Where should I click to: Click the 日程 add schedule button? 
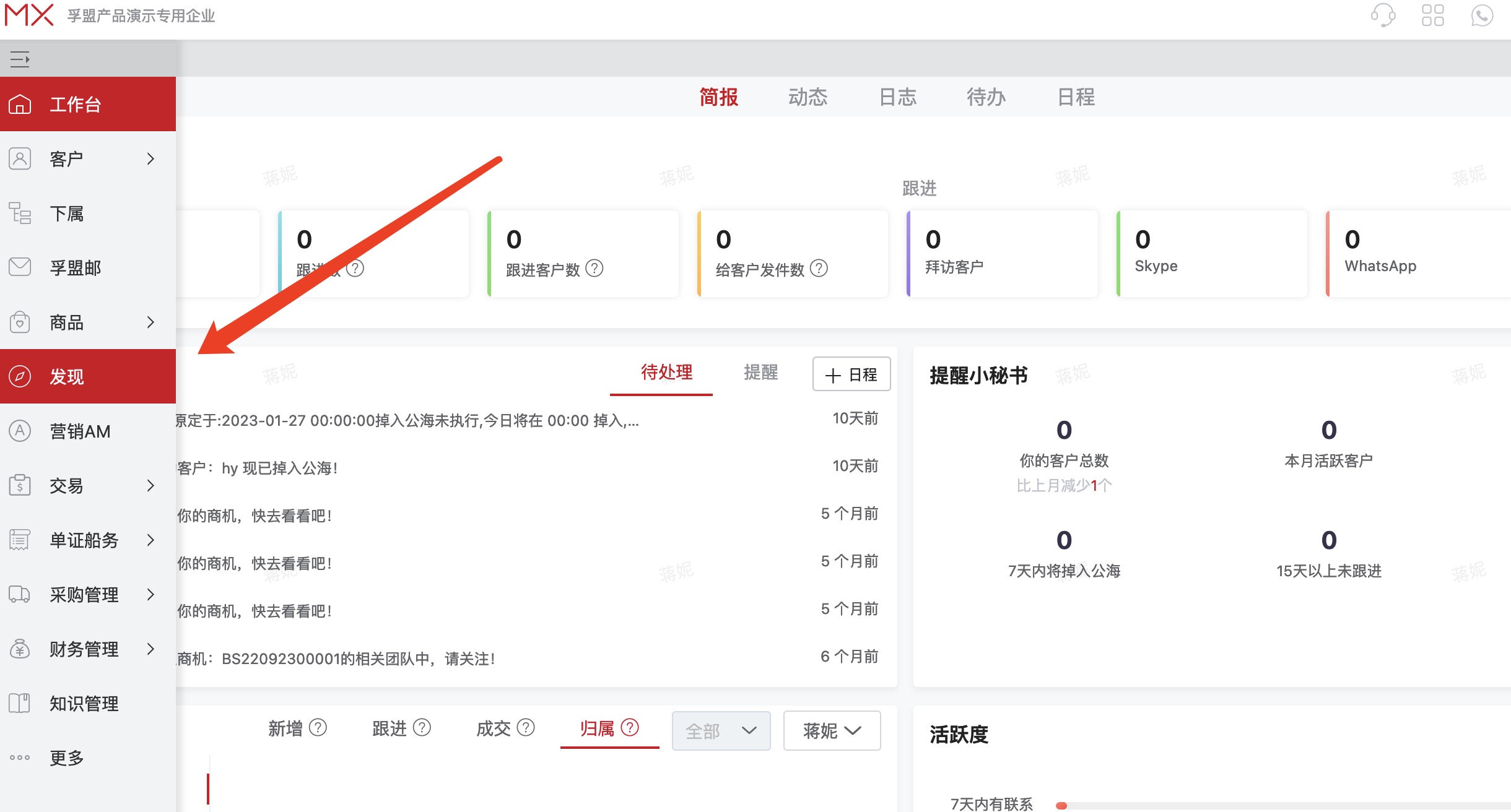(851, 374)
